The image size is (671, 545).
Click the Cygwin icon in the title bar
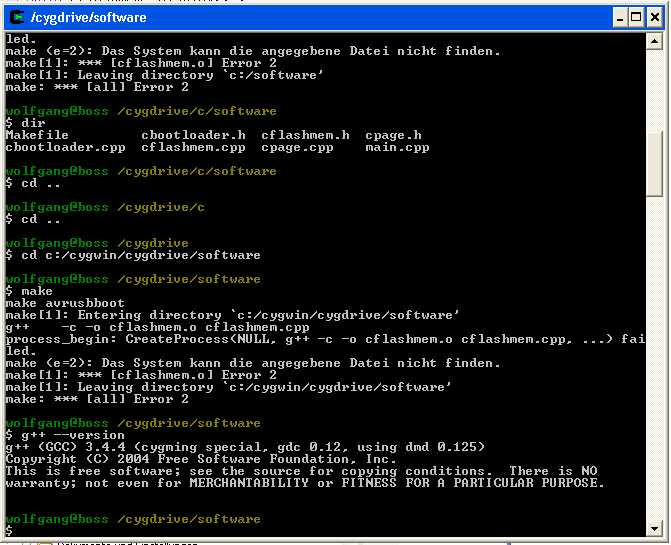tap(17, 17)
